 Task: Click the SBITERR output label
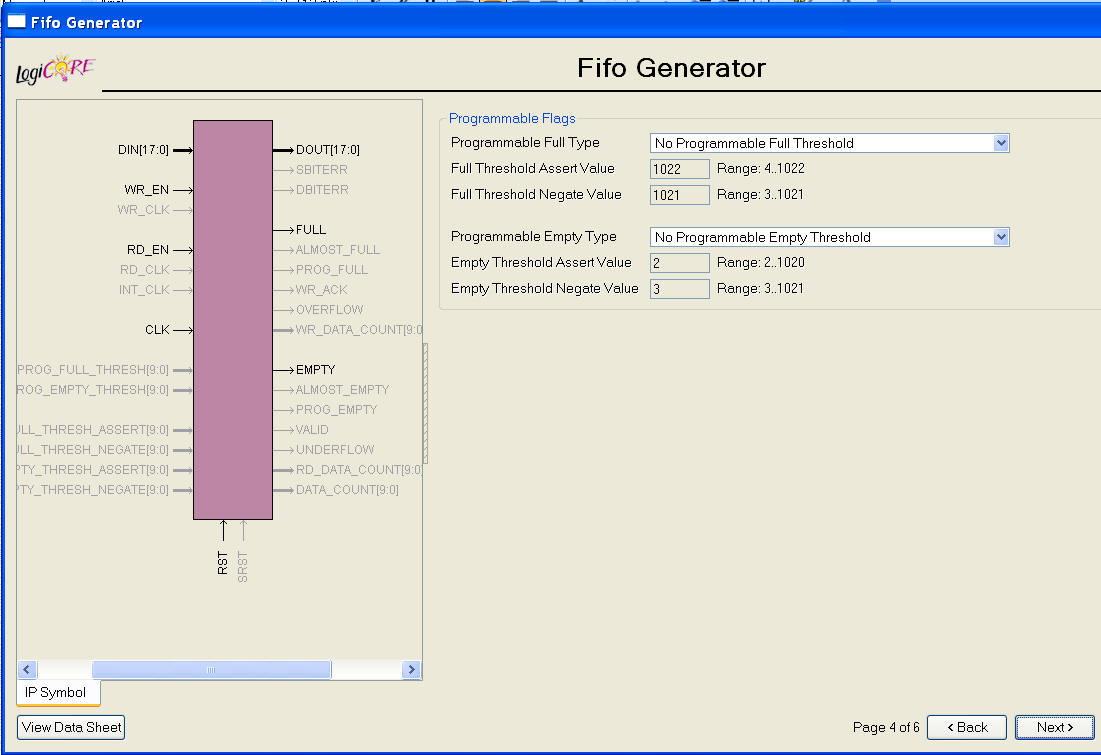click(x=322, y=170)
